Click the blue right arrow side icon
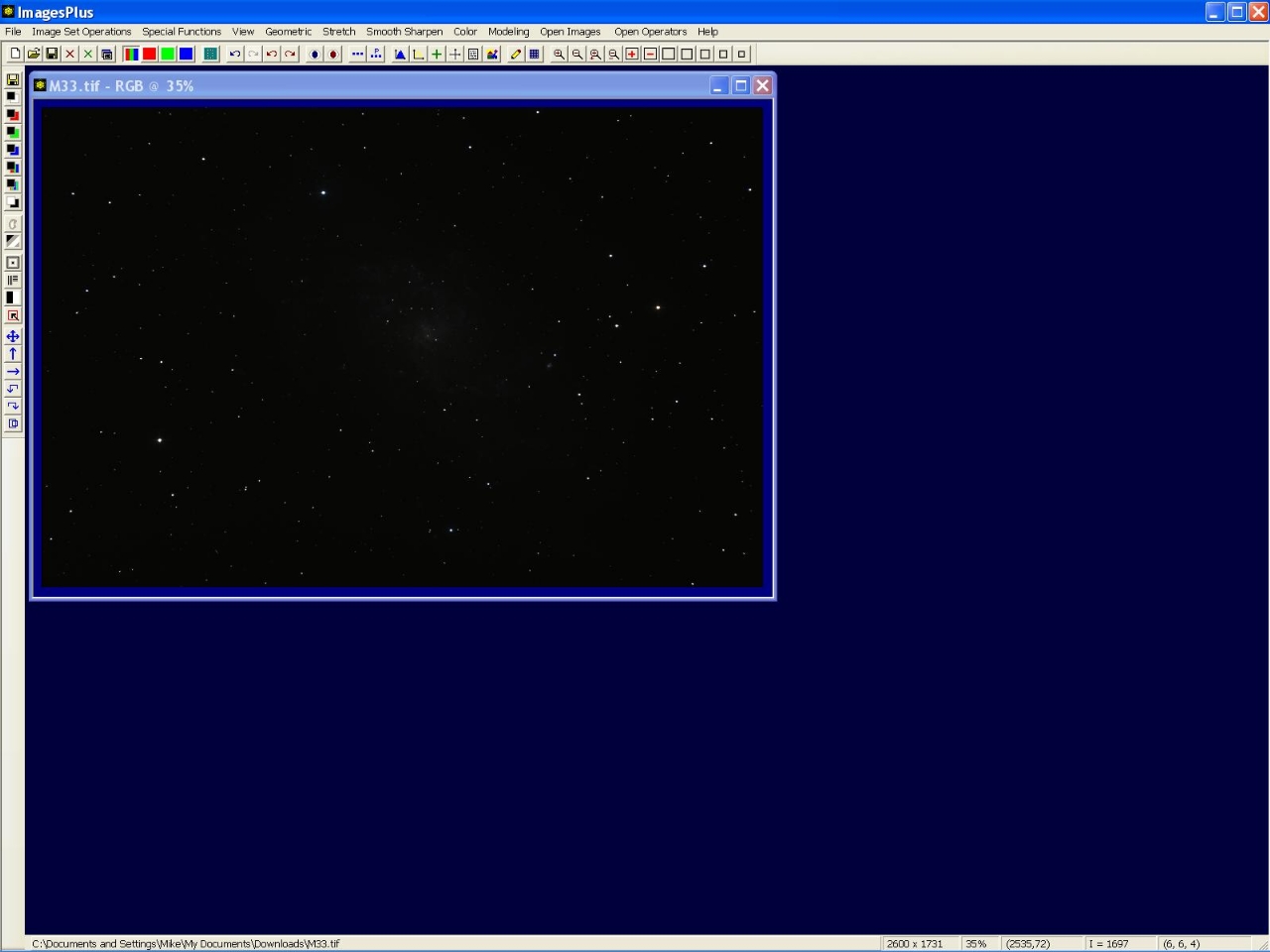This screenshot has height=952, width=1270. coord(13,371)
